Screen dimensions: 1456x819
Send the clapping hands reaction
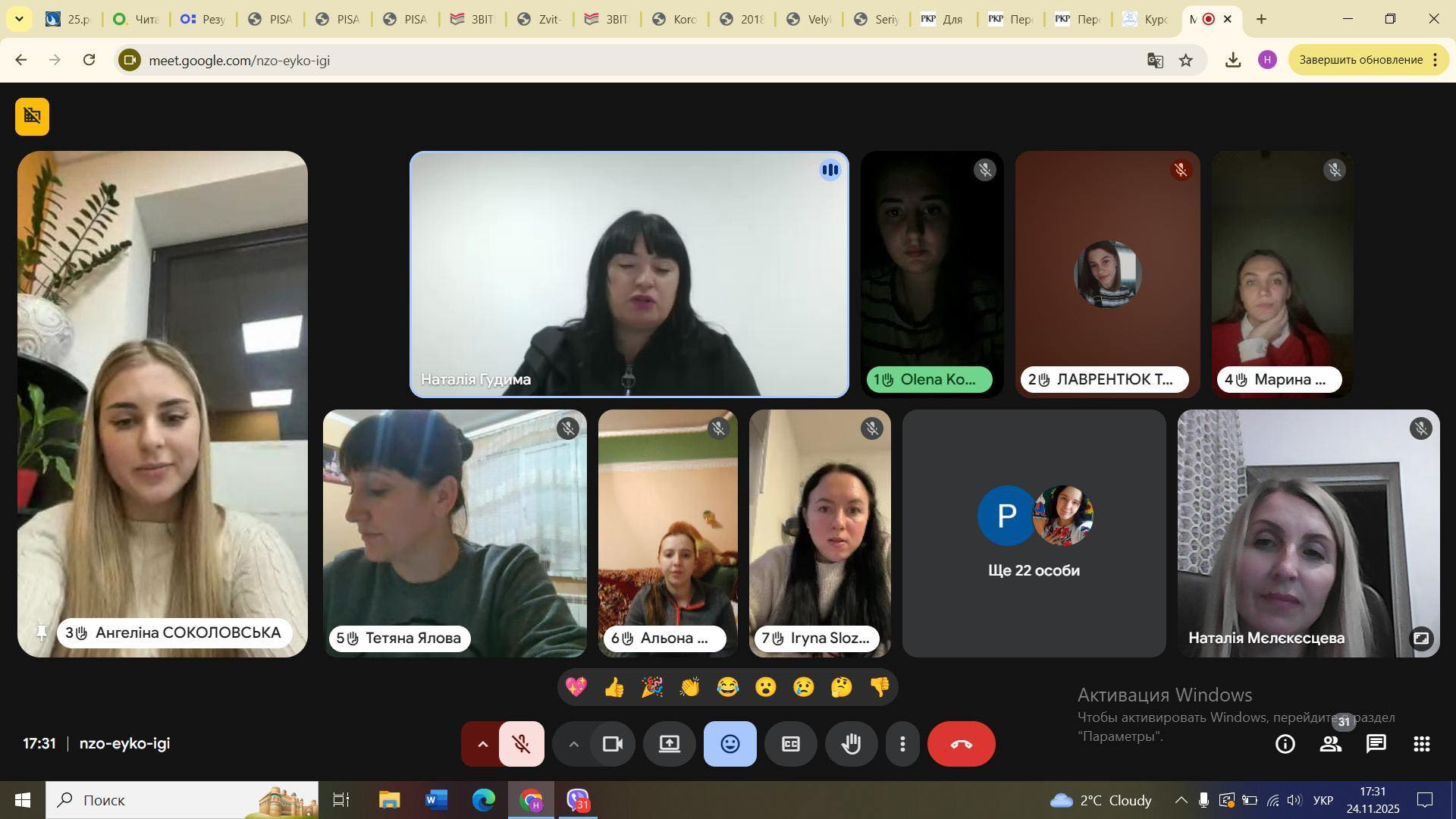click(x=689, y=688)
